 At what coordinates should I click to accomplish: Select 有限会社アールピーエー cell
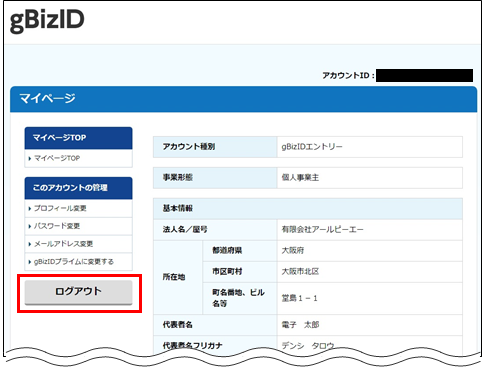click(x=370, y=229)
